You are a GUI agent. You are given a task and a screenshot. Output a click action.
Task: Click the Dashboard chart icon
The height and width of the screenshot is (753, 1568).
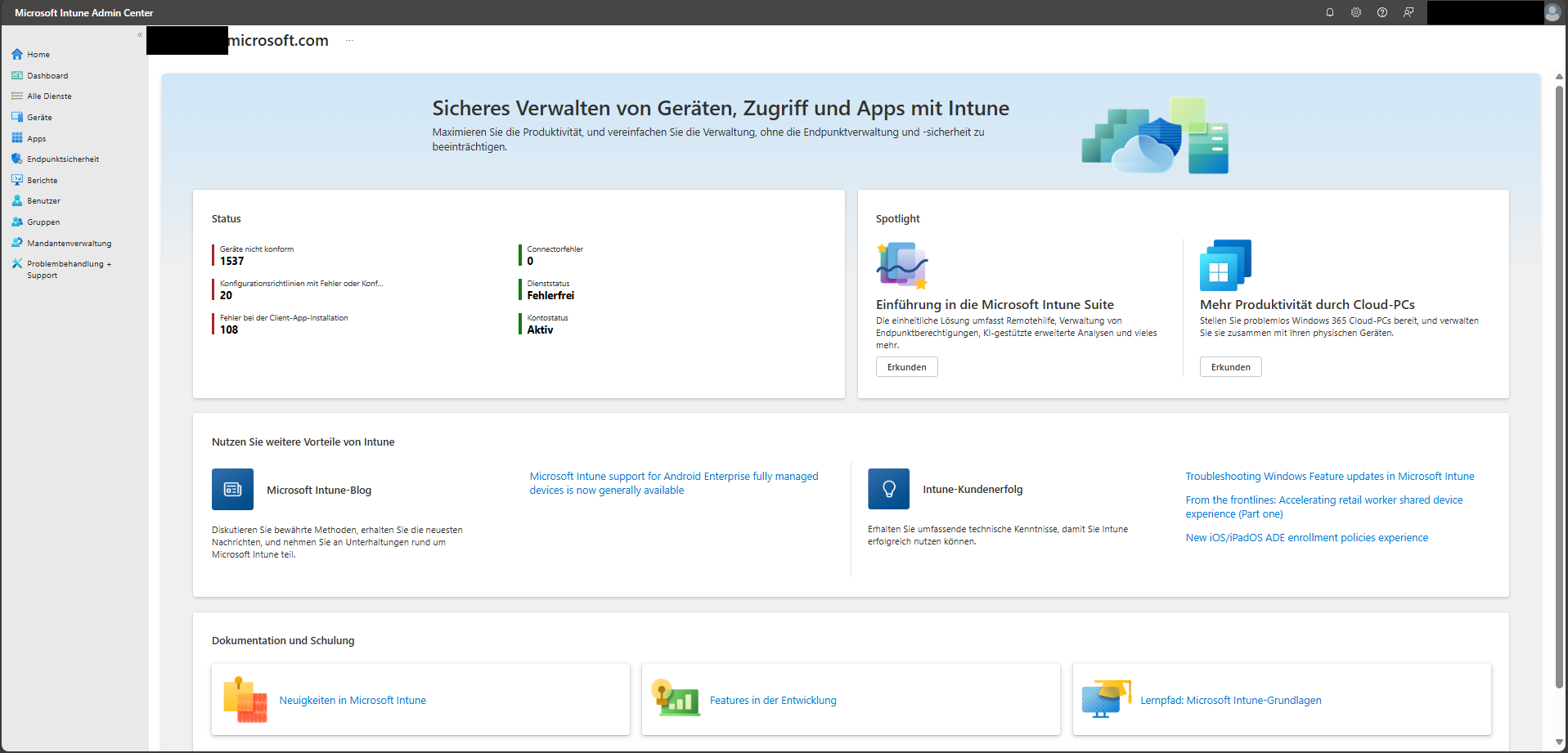(17, 75)
